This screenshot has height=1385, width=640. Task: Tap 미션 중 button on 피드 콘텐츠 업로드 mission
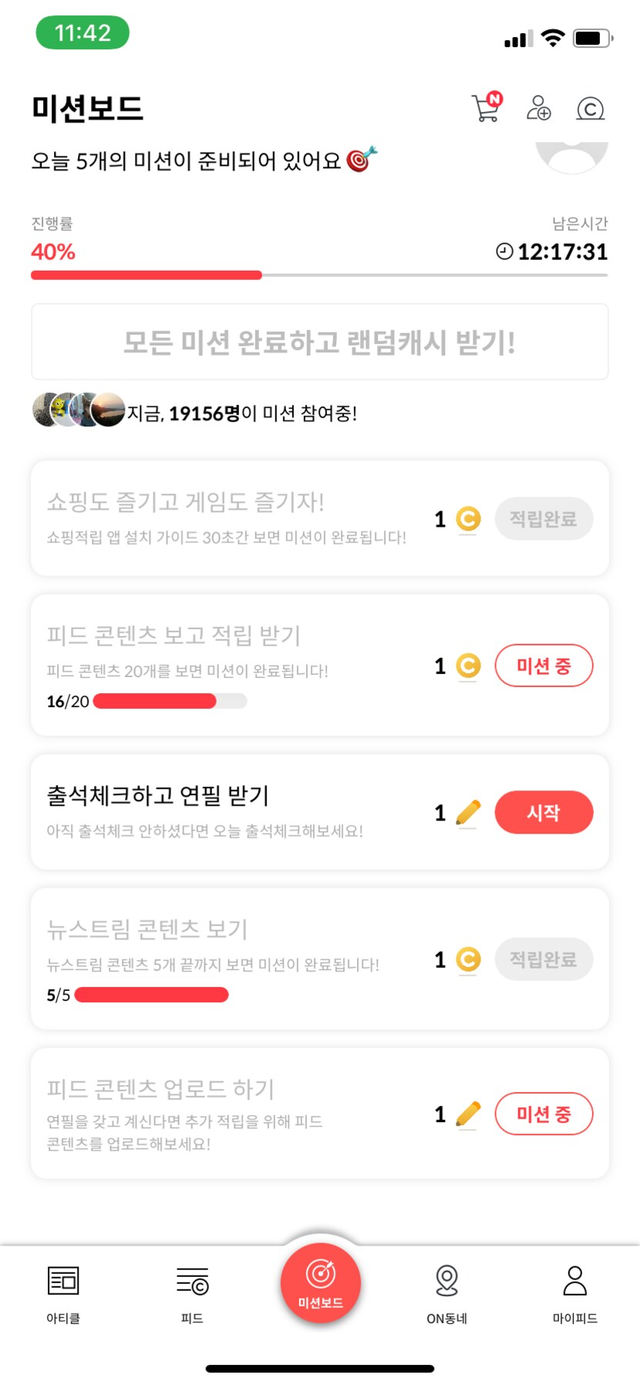[x=543, y=1114]
